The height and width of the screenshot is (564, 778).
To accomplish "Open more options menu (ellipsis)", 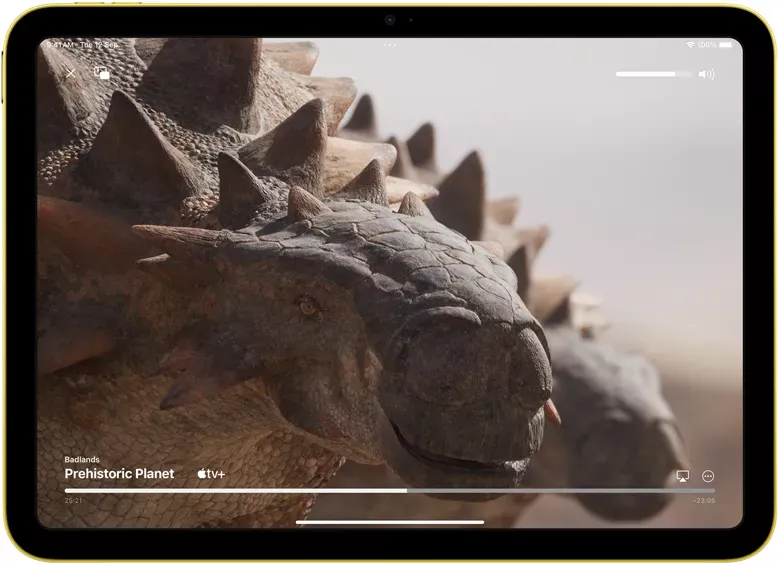I will click(708, 476).
